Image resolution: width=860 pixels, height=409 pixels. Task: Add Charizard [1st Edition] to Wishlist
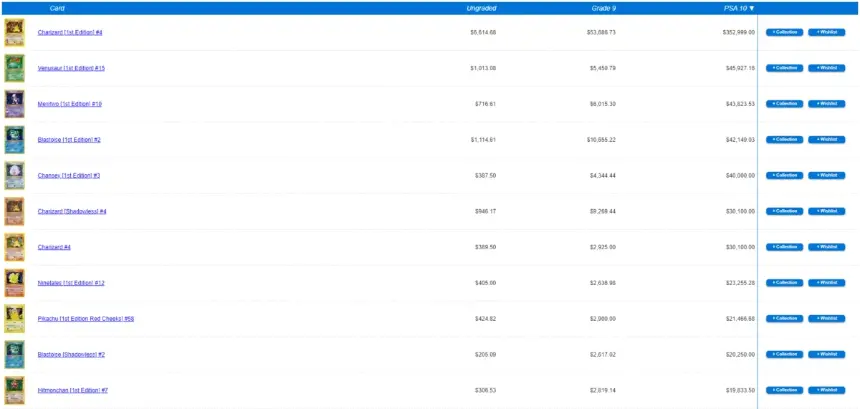click(x=827, y=32)
